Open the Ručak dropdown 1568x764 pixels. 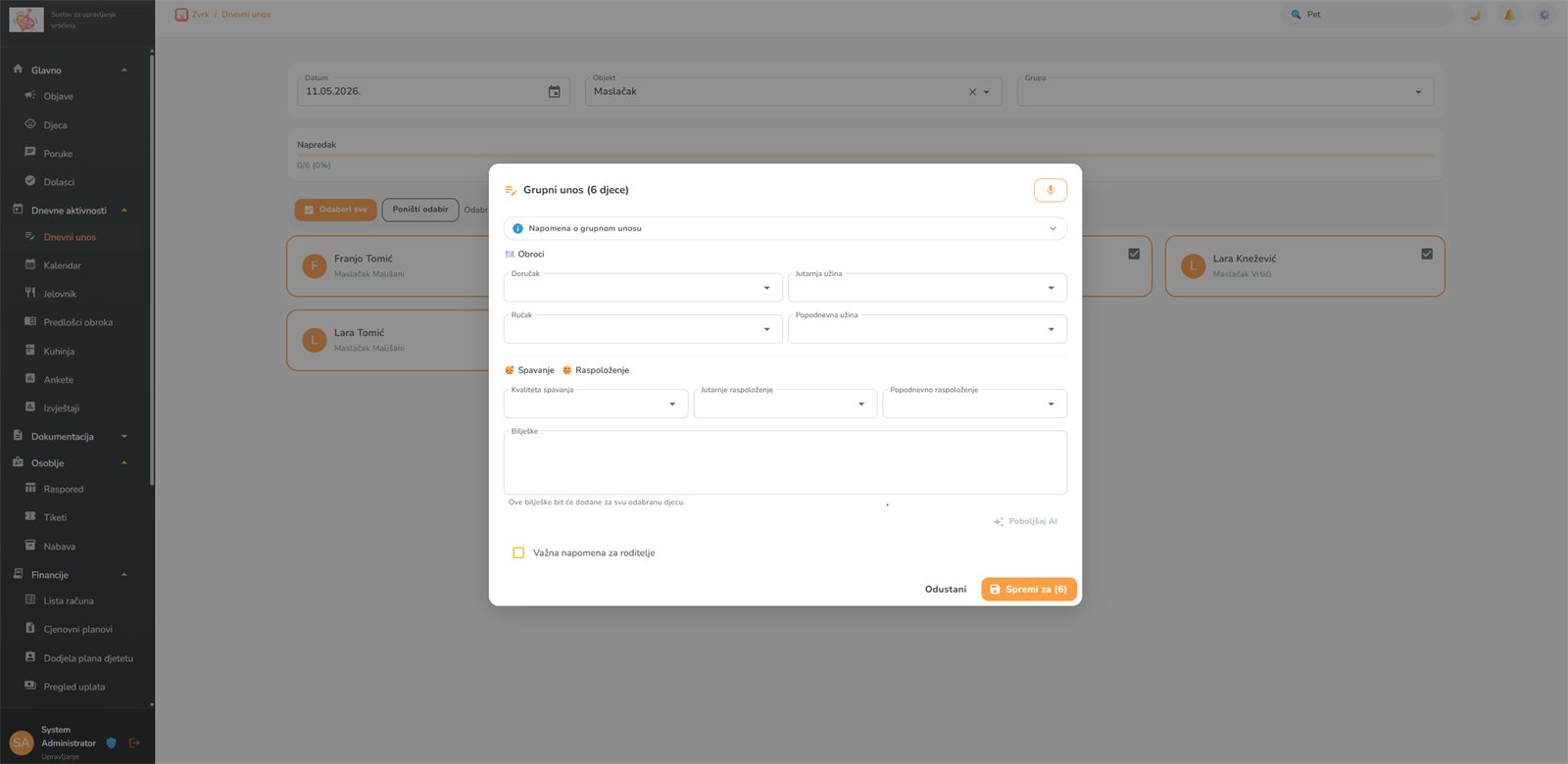[643, 329]
